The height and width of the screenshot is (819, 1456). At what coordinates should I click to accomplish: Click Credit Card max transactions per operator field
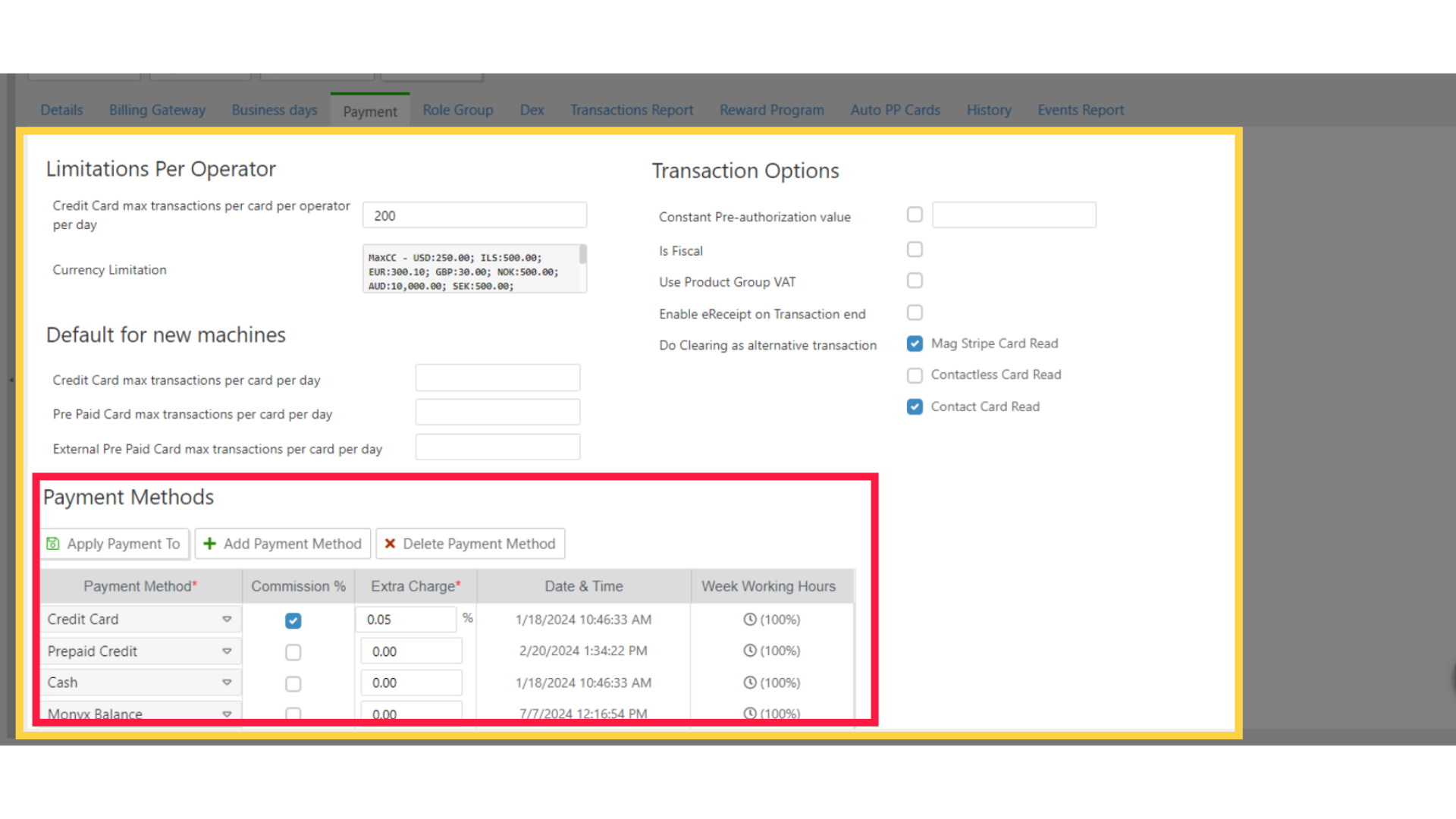[474, 215]
